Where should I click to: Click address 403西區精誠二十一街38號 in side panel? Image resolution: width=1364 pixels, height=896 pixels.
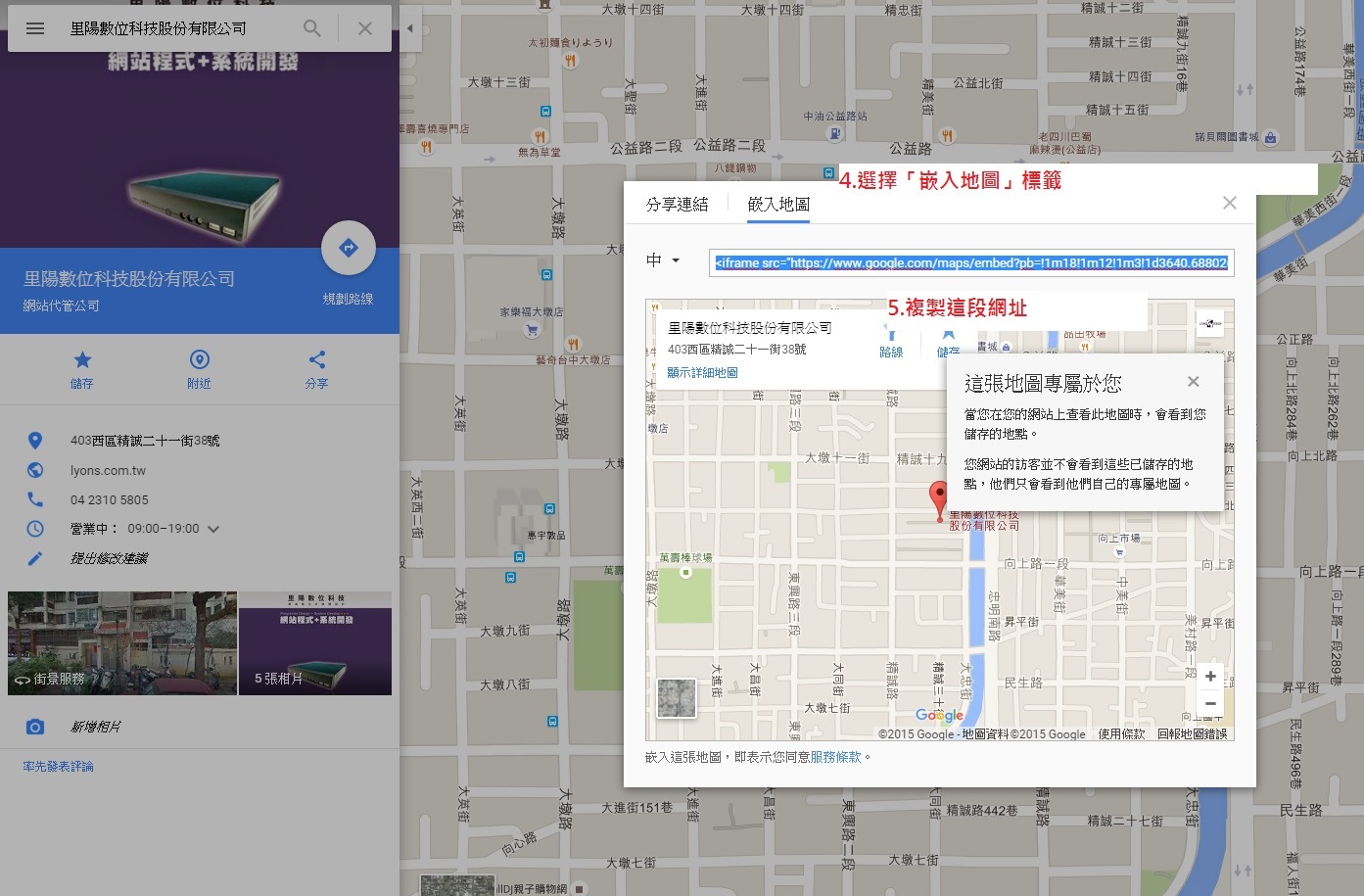tap(145, 441)
